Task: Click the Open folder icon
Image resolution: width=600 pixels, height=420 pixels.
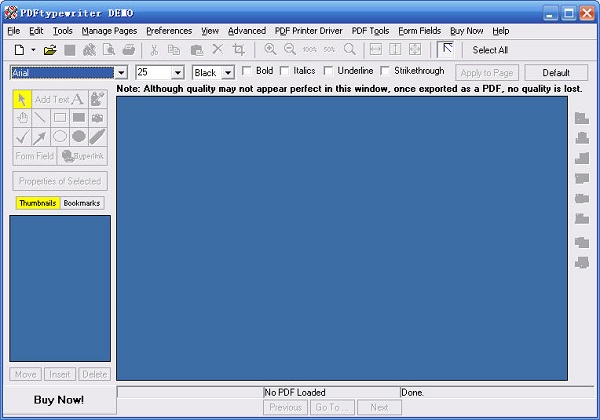Action: [x=50, y=50]
